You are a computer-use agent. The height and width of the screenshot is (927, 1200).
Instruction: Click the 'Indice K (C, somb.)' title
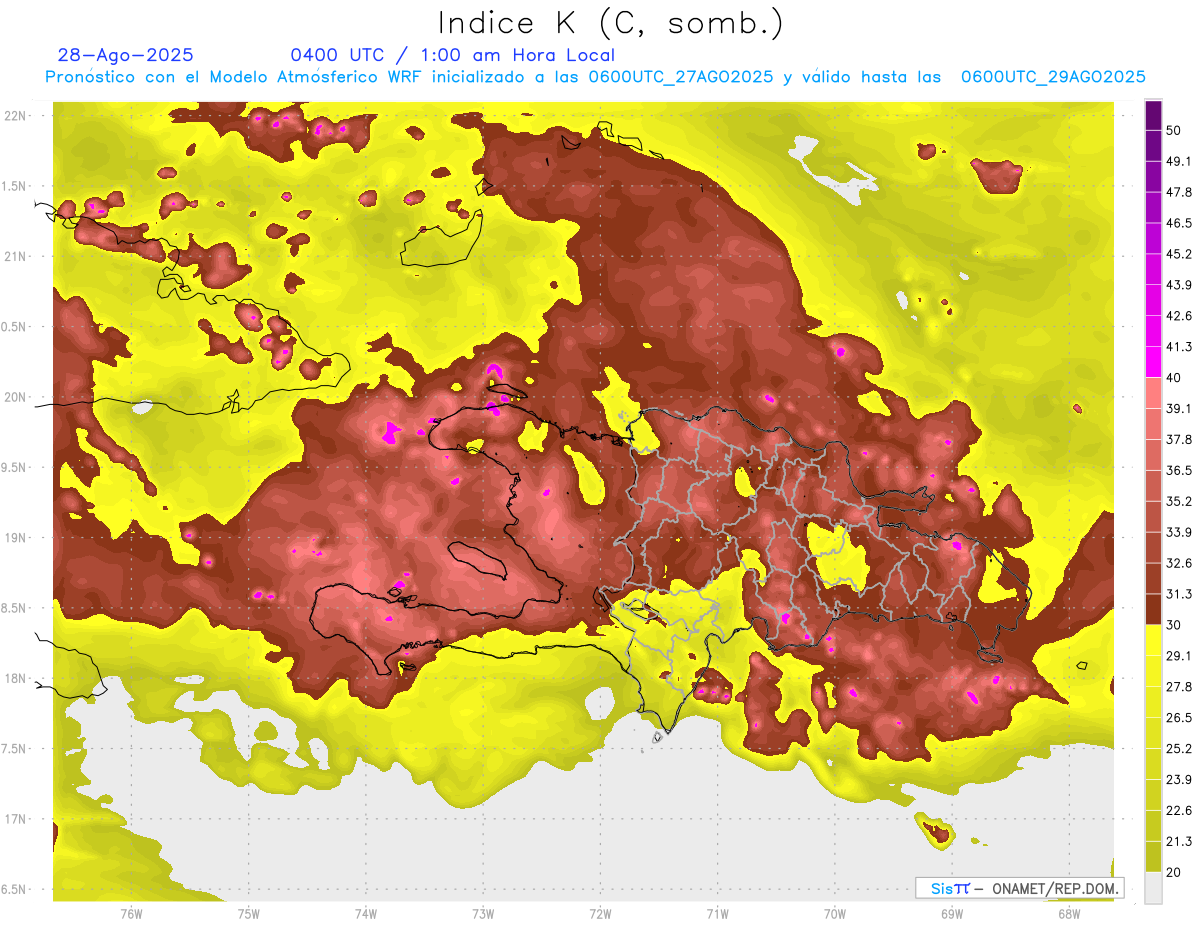coord(610,22)
